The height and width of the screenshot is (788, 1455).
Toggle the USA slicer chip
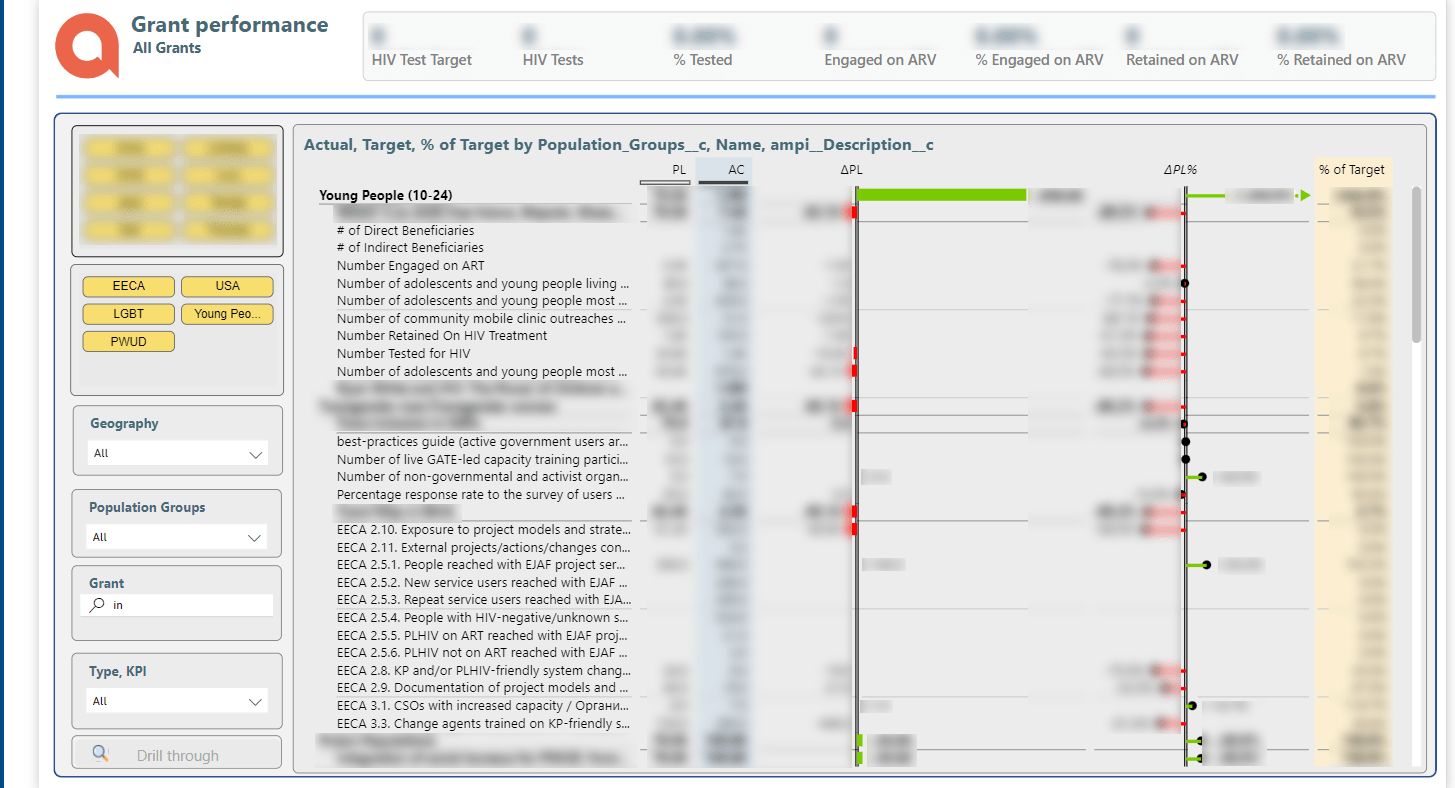[x=227, y=286]
